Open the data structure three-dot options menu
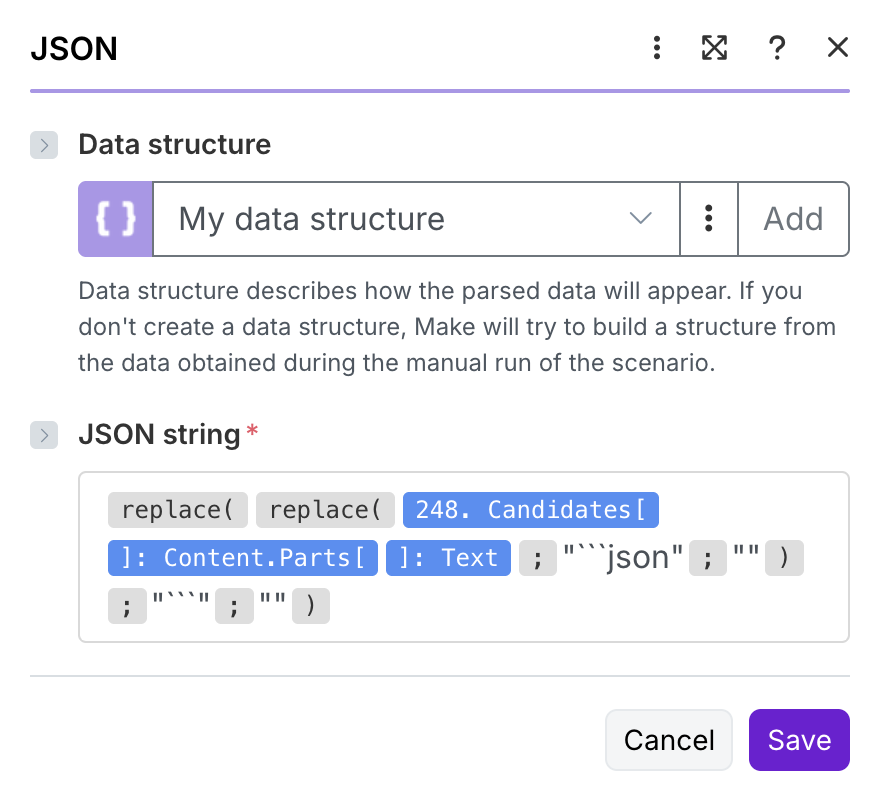 point(708,219)
